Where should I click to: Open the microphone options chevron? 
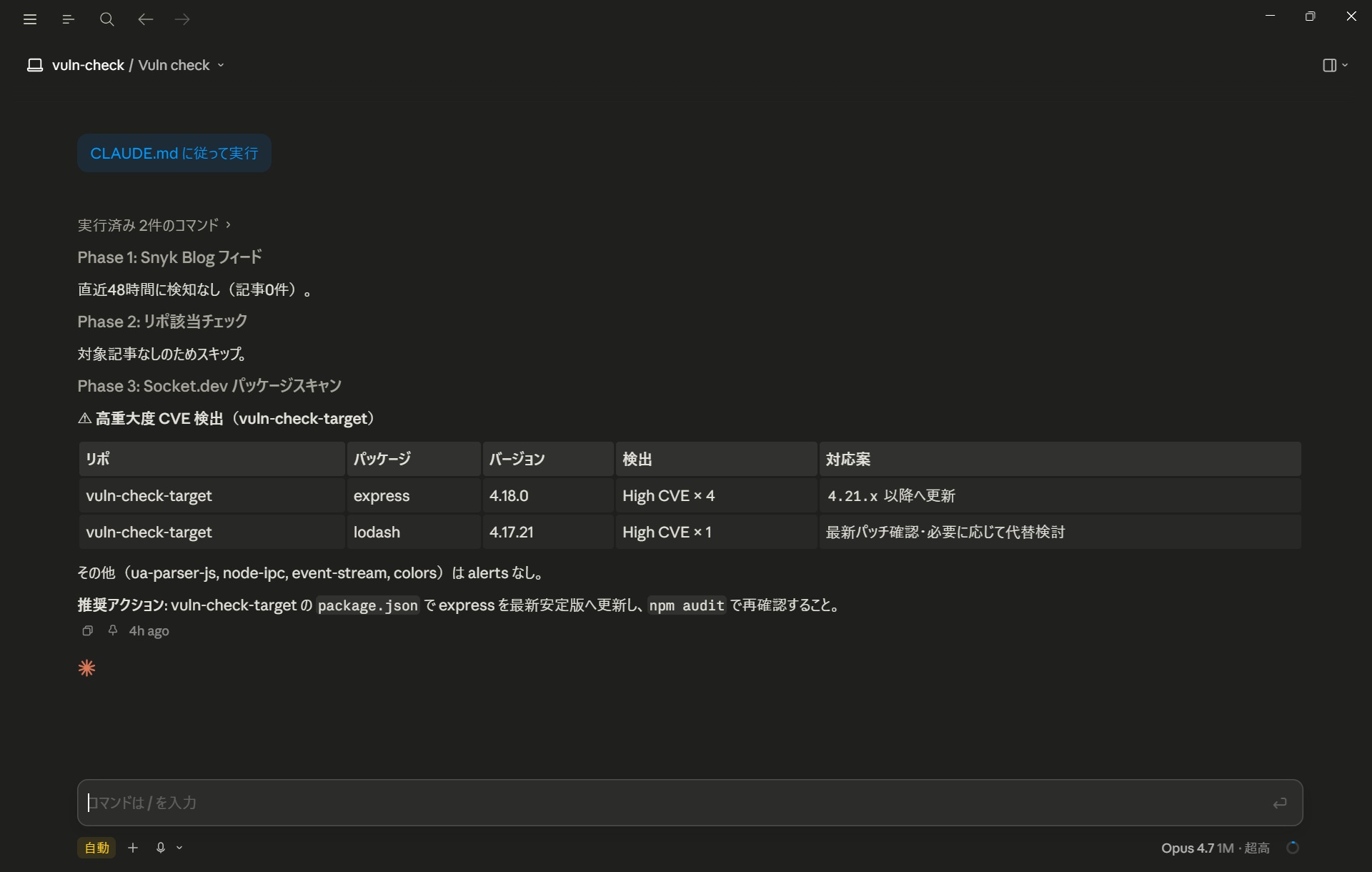179,848
